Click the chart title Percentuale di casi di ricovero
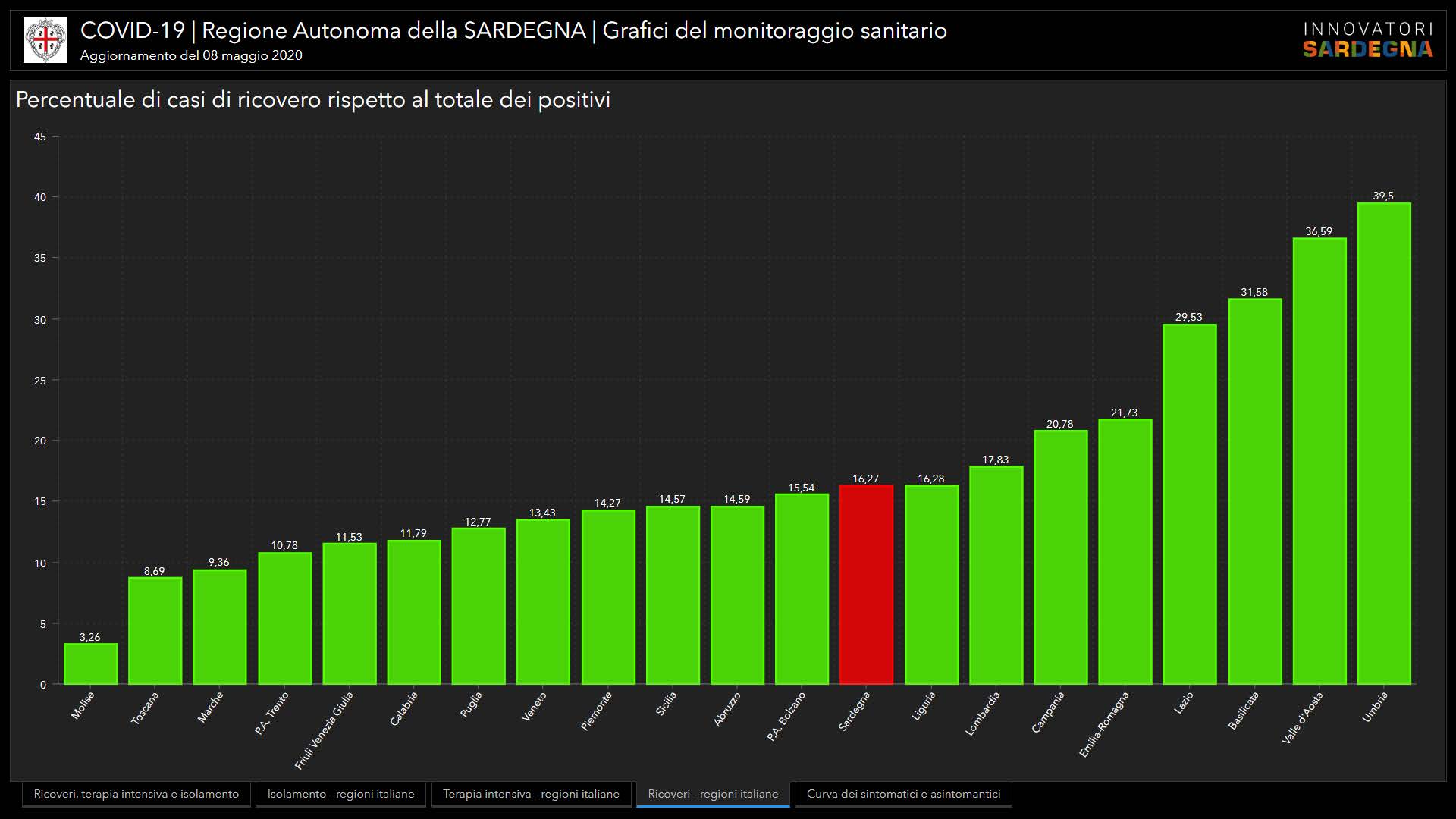This screenshot has width=1456, height=819. (312, 100)
